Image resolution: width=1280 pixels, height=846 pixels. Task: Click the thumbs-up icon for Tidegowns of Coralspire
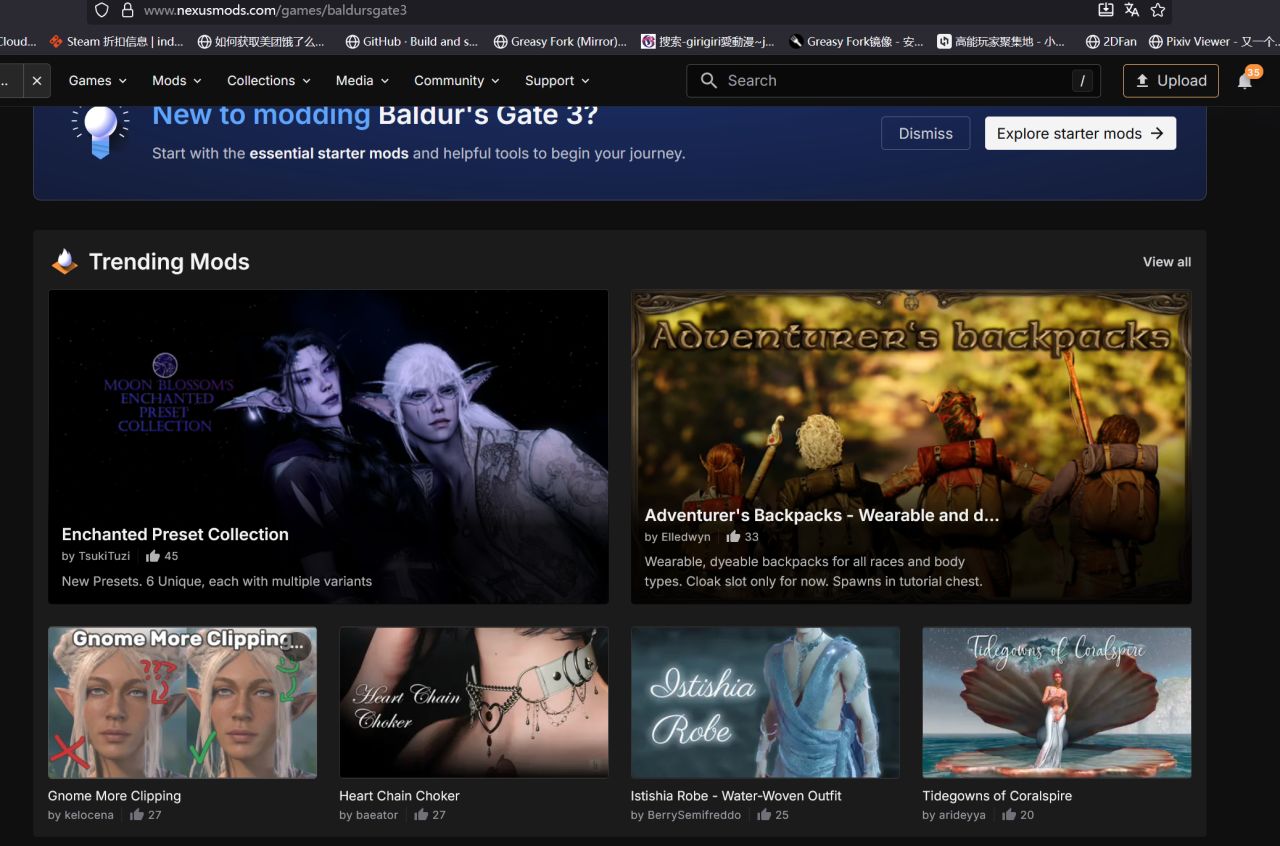point(1009,815)
